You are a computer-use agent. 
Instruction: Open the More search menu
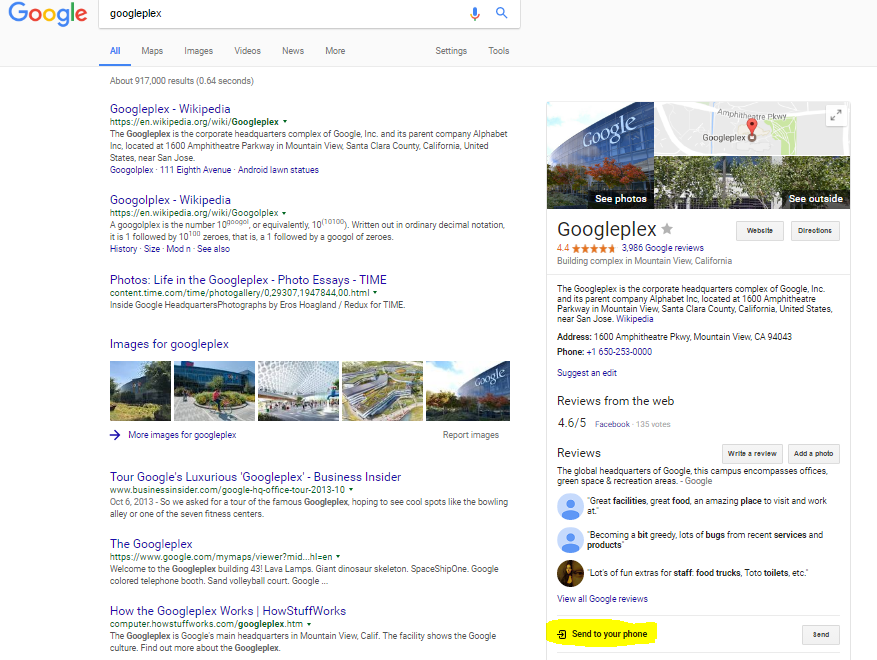(335, 51)
